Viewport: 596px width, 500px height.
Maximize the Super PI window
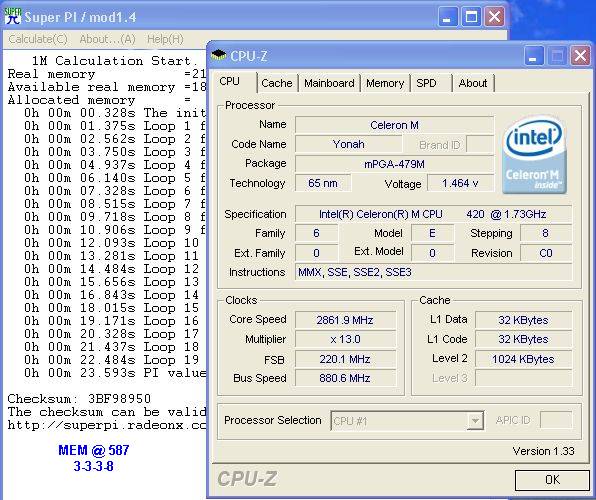(x=471, y=17)
